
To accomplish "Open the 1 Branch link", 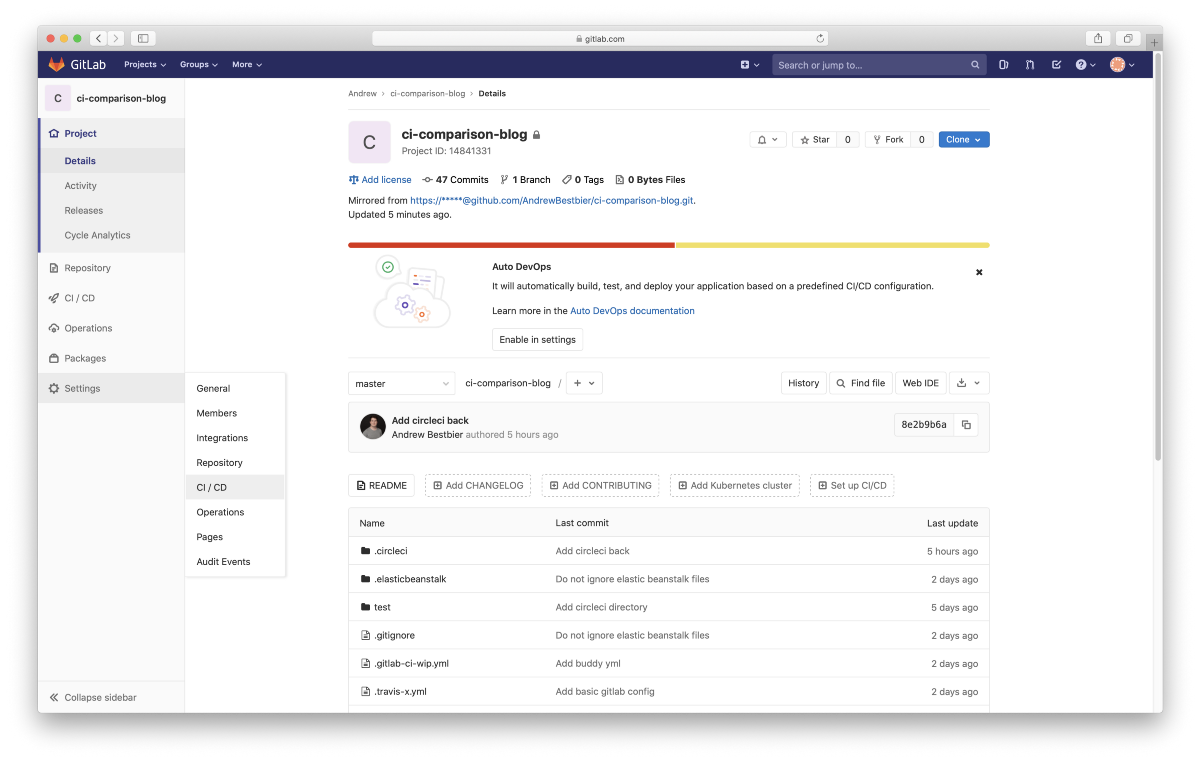I will pos(525,180).
